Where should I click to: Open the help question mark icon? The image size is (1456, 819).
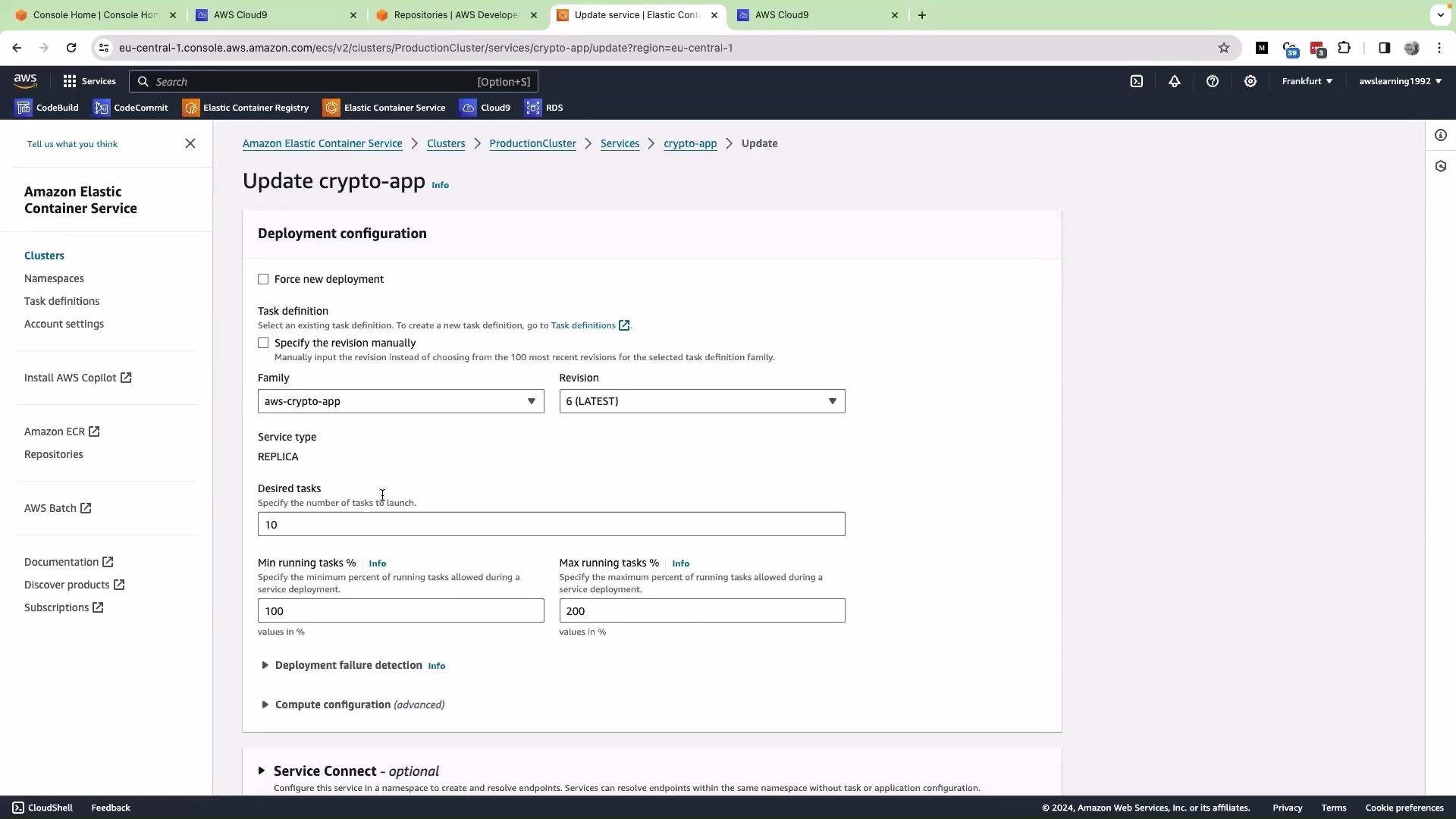coord(1213,81)
